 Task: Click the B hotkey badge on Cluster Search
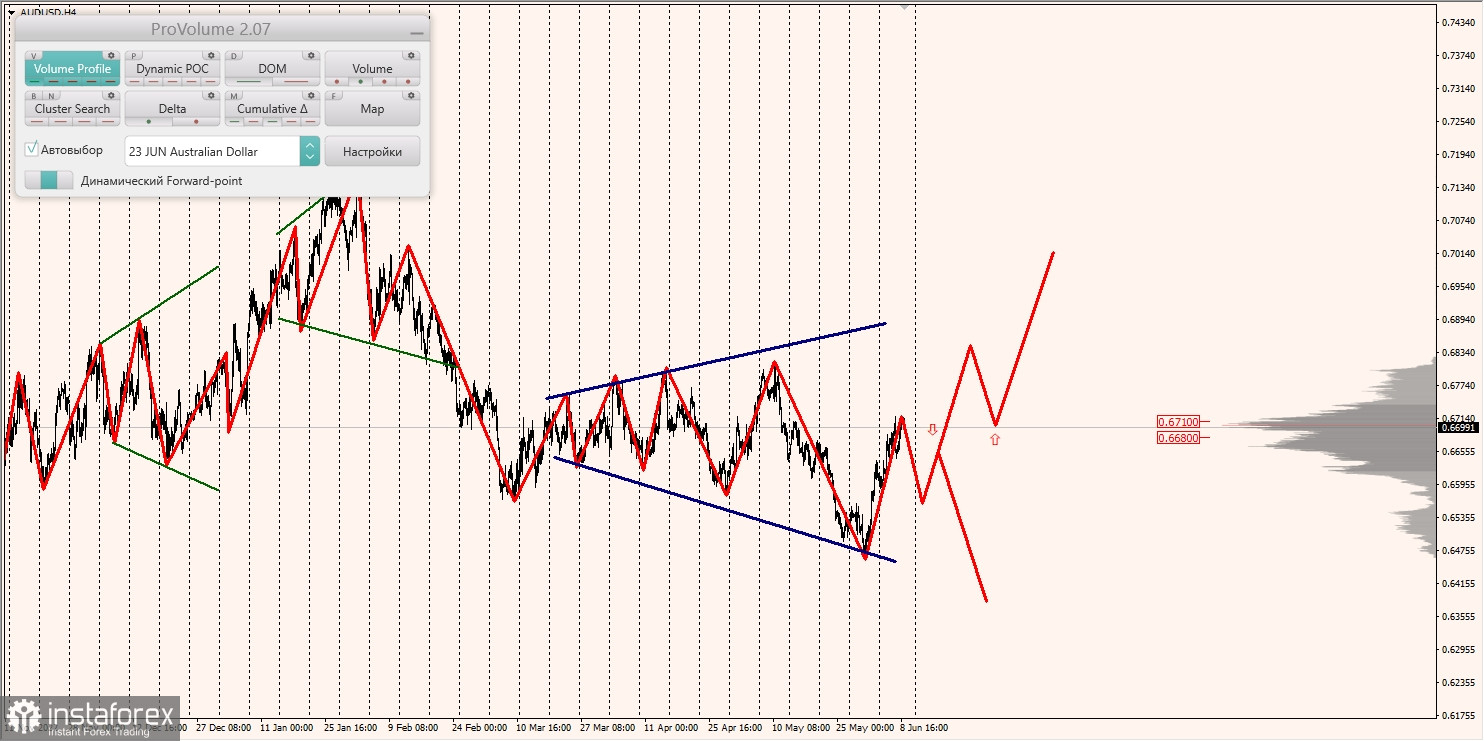tap(34, 96)
